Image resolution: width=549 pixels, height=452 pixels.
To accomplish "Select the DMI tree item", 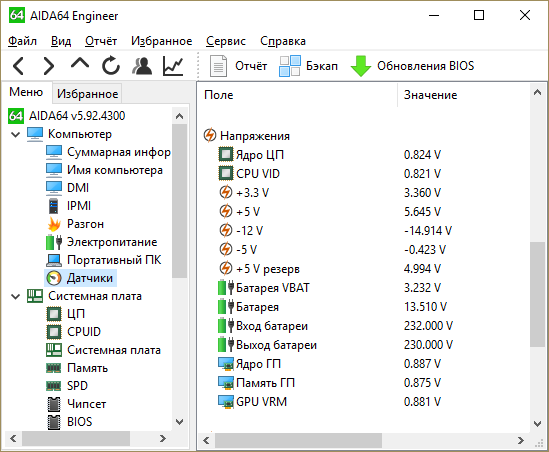I will (x=68, y=188).
